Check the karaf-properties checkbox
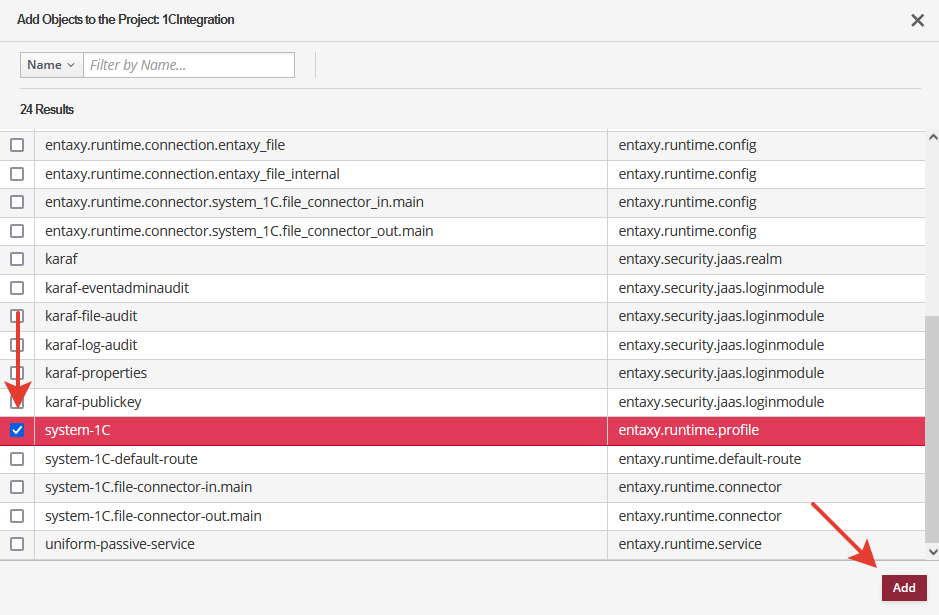 [16, 373]
